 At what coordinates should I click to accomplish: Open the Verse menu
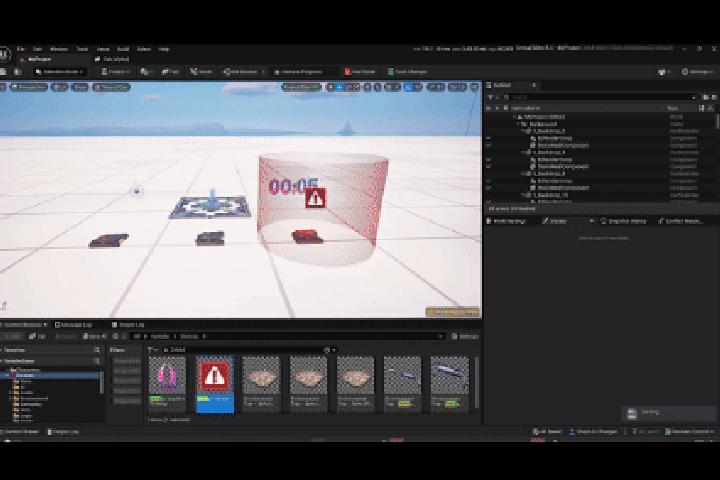click(103, 49)
